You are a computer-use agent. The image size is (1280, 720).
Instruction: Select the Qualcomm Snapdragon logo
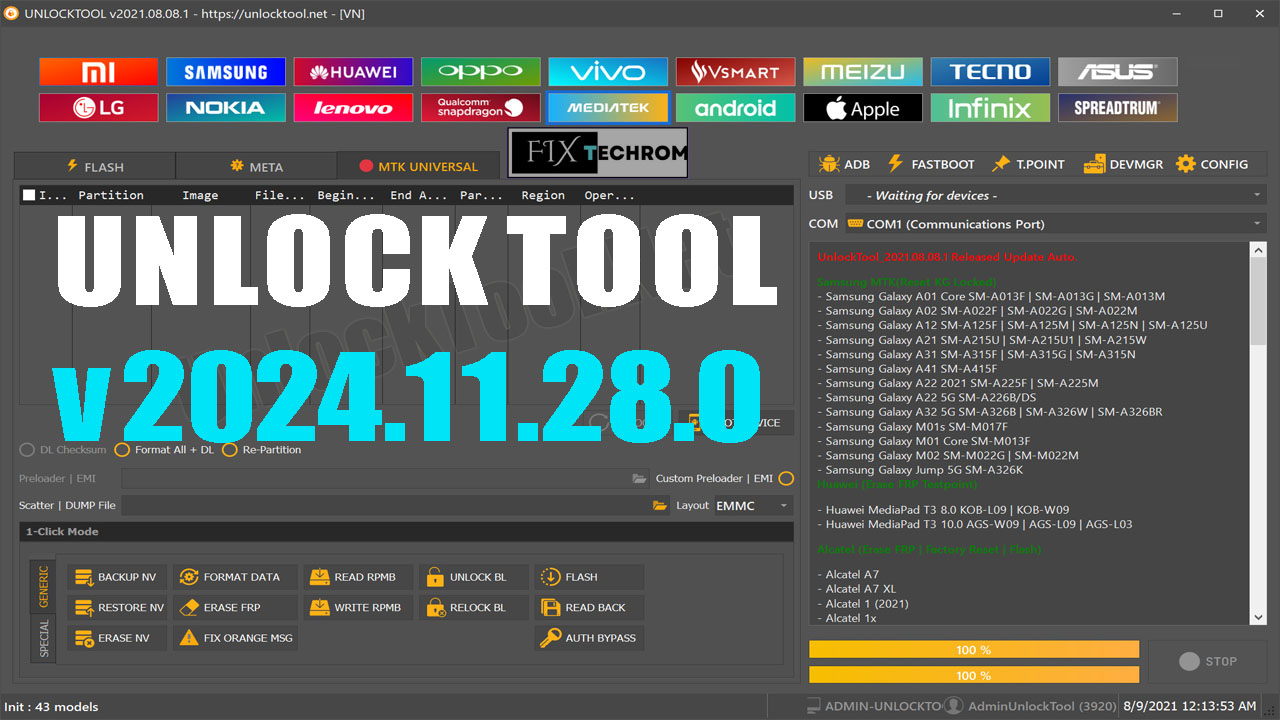point(480,108)
